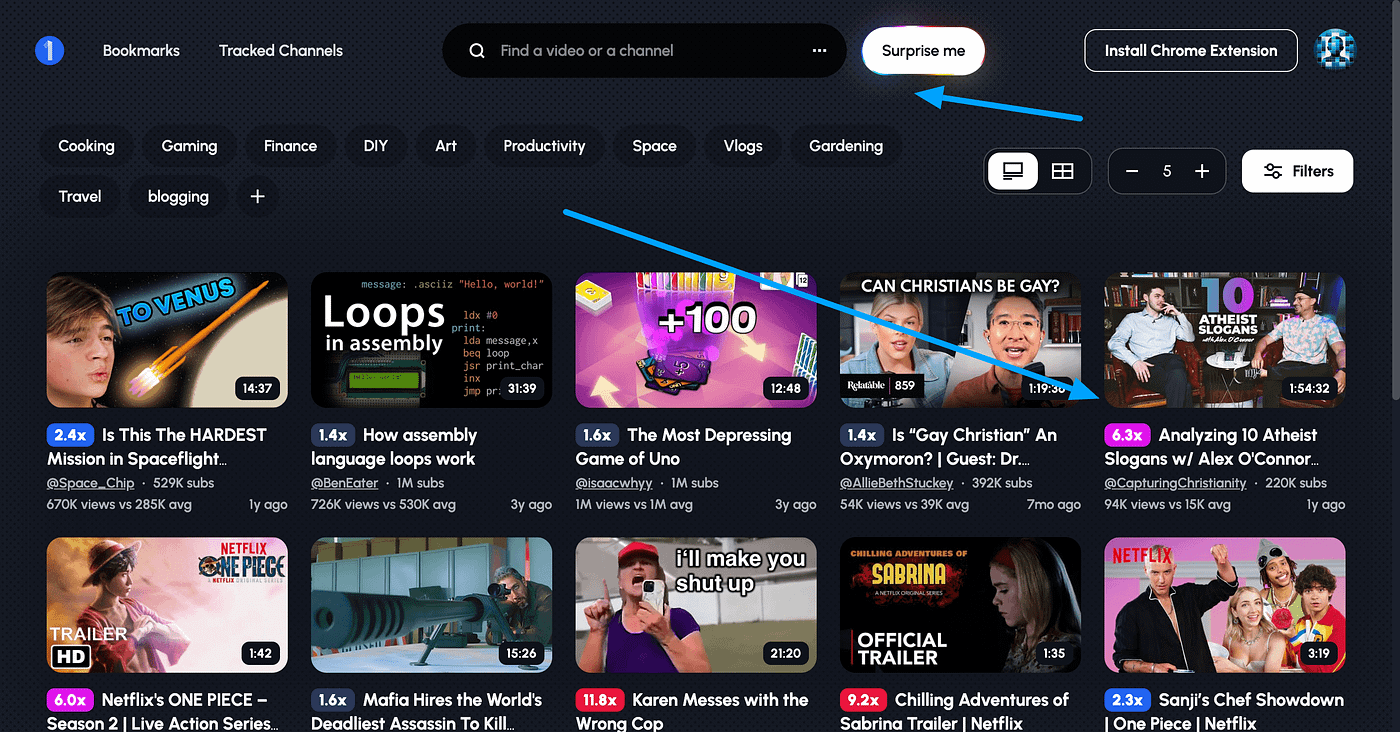Screen dimensions: 1400x732
Task: Click the Surprise me button
Action: point(924,51)
